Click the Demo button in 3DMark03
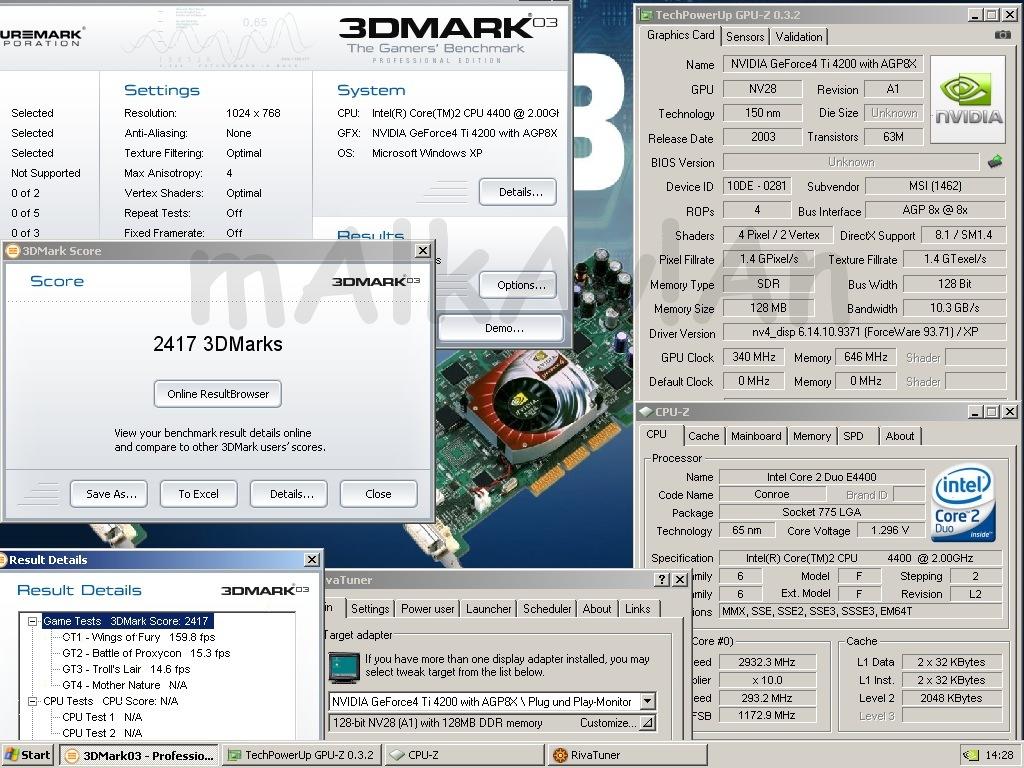The height and width of the screenshot is (768, 1024). pos(501,328)
